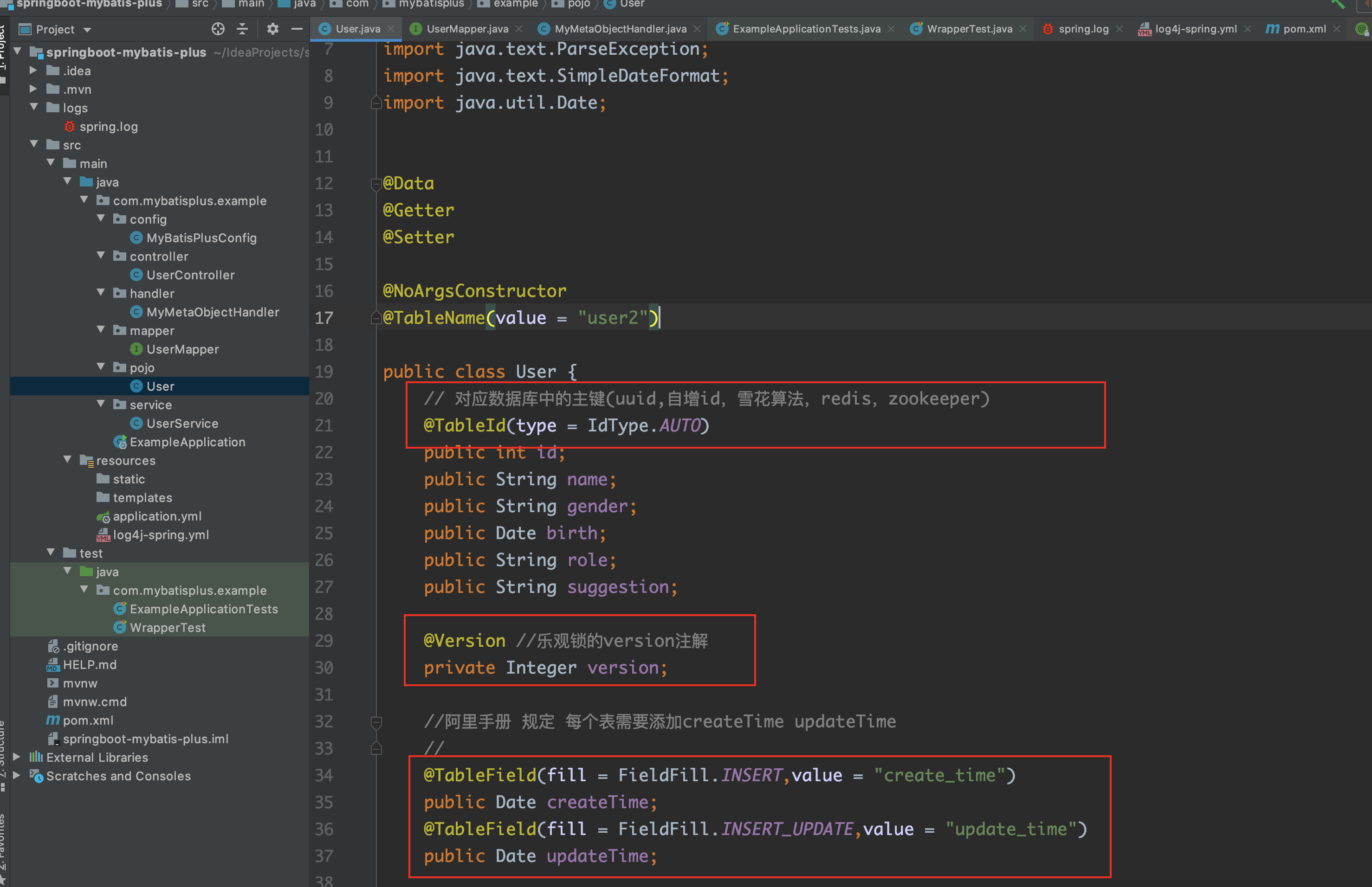This screenshot has width=1372, height=887.
Task: Switch to the WrapperTest.java tab
Action: tap(969, 29)
